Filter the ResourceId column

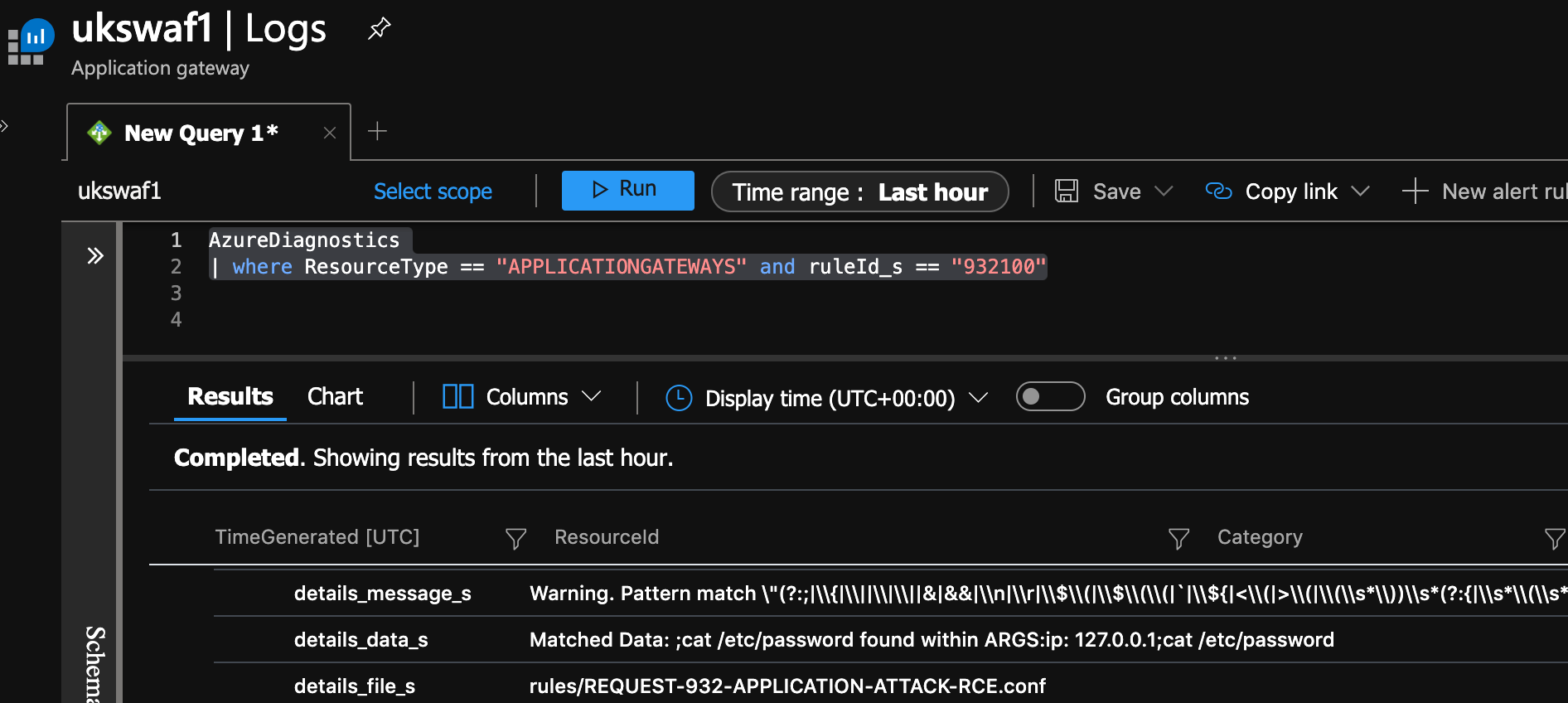pyautogui.click(x=1178, y=539)
